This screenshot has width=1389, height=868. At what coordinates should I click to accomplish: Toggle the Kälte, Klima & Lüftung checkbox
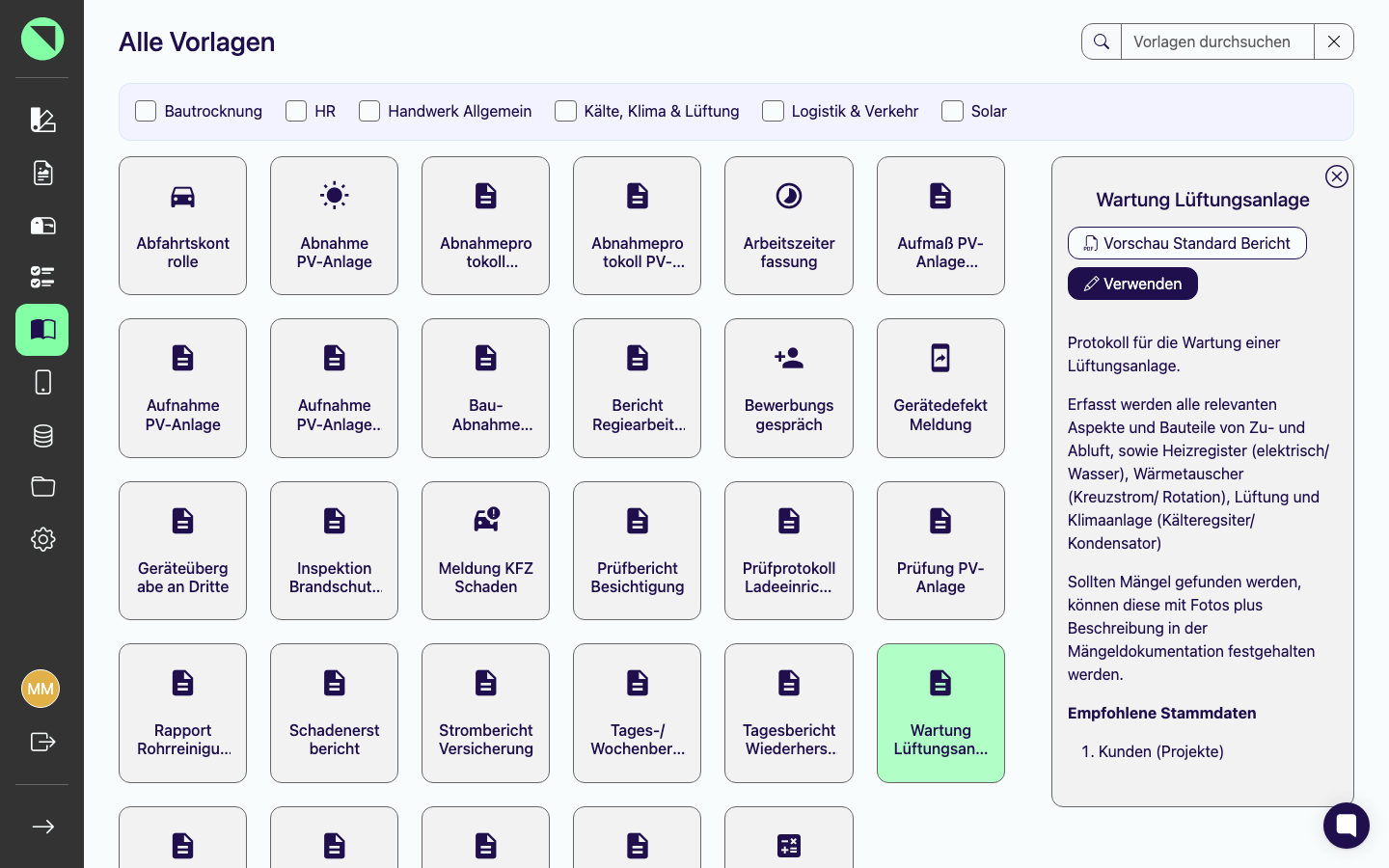565,111
